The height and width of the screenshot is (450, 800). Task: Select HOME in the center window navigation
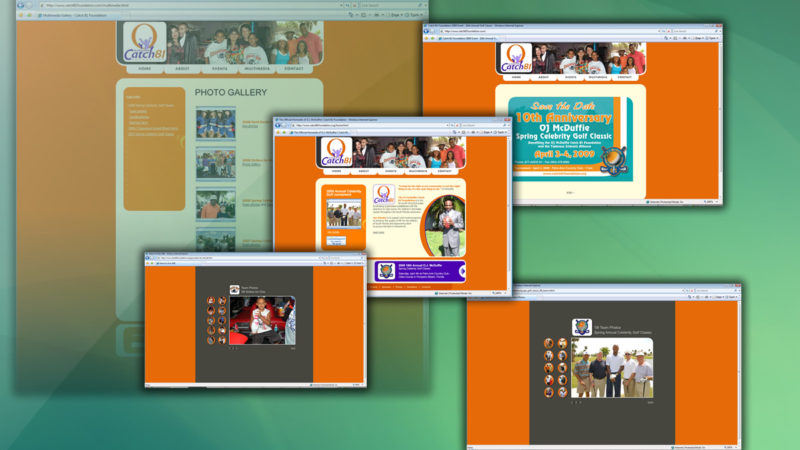336,171
